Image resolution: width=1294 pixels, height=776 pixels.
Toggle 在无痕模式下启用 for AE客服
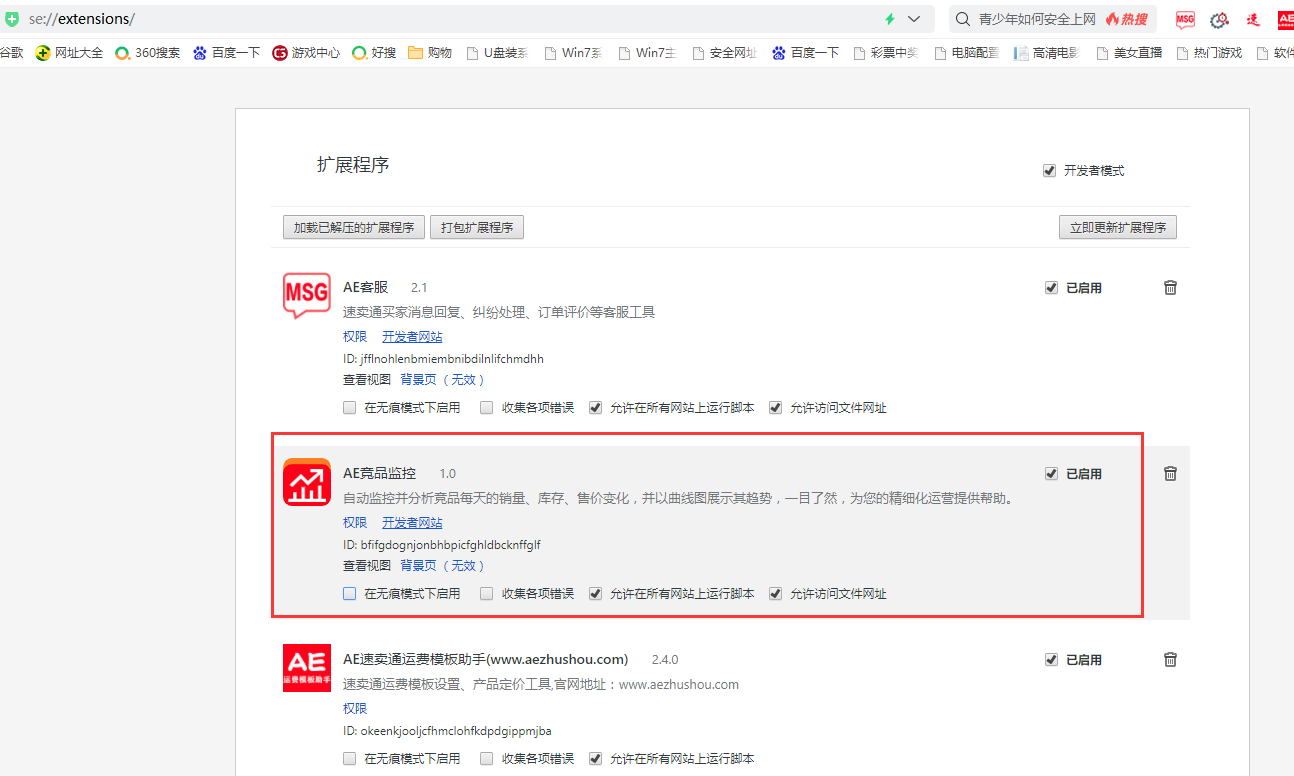[349, 408]
